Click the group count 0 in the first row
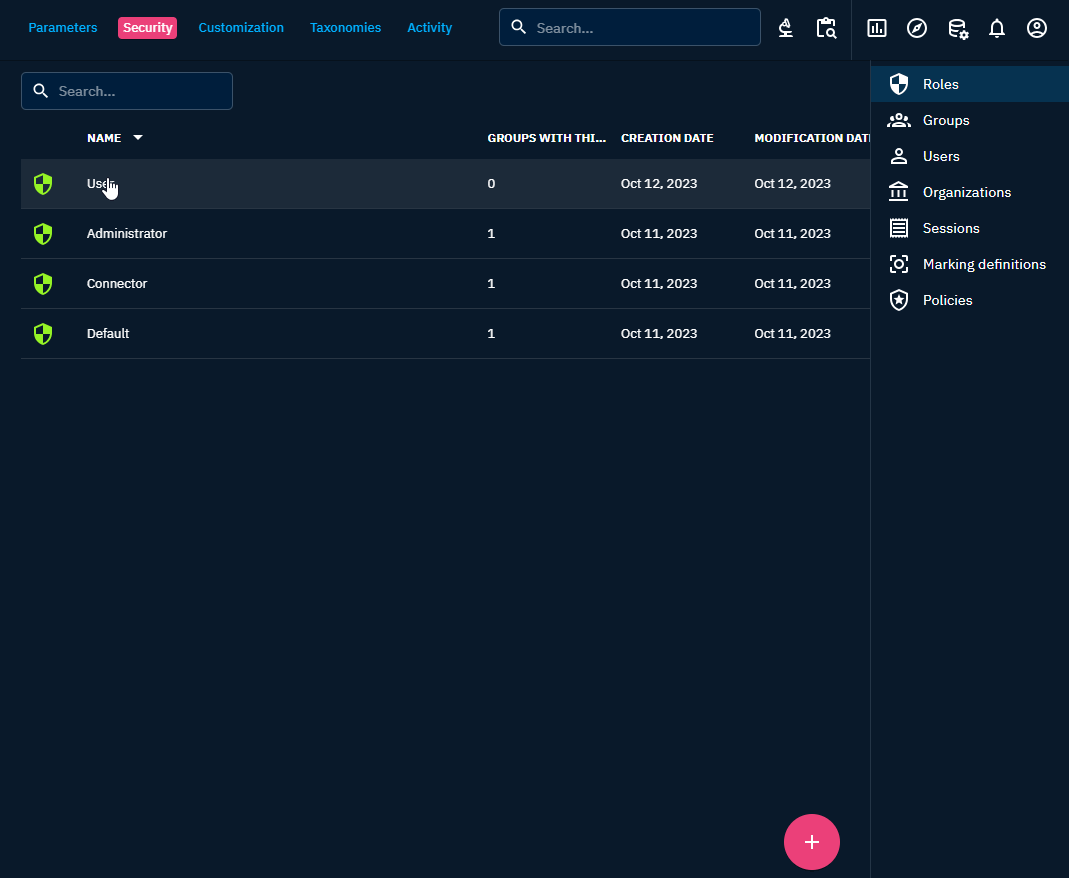 tap(491, 184)
